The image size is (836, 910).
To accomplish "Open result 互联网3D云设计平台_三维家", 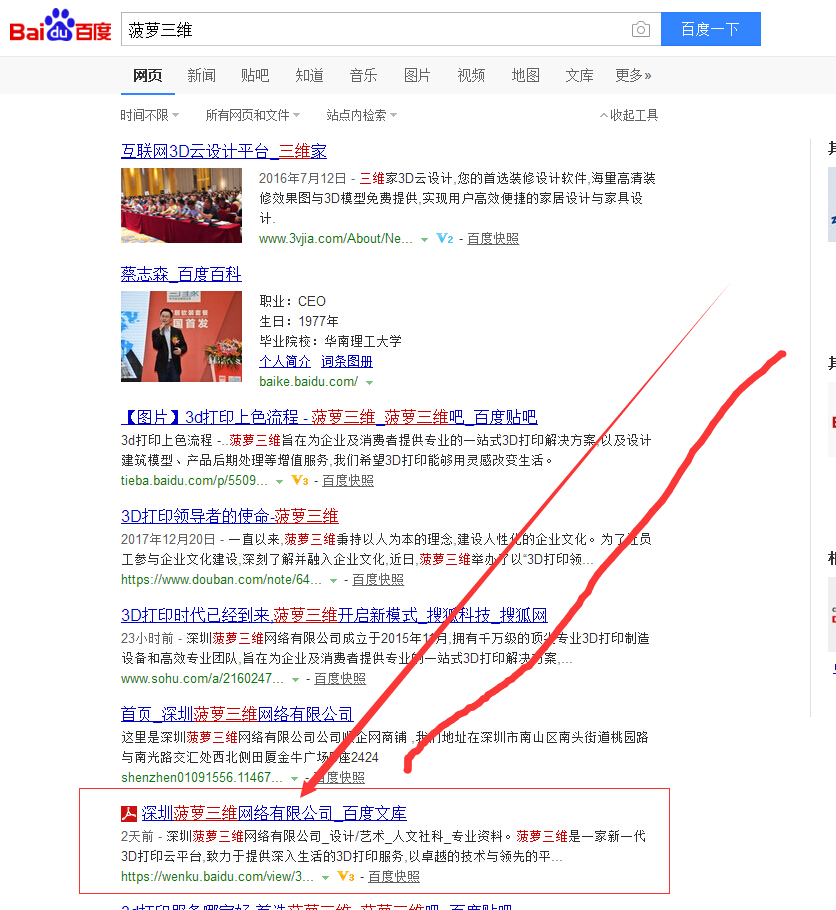I will [224, 151].
